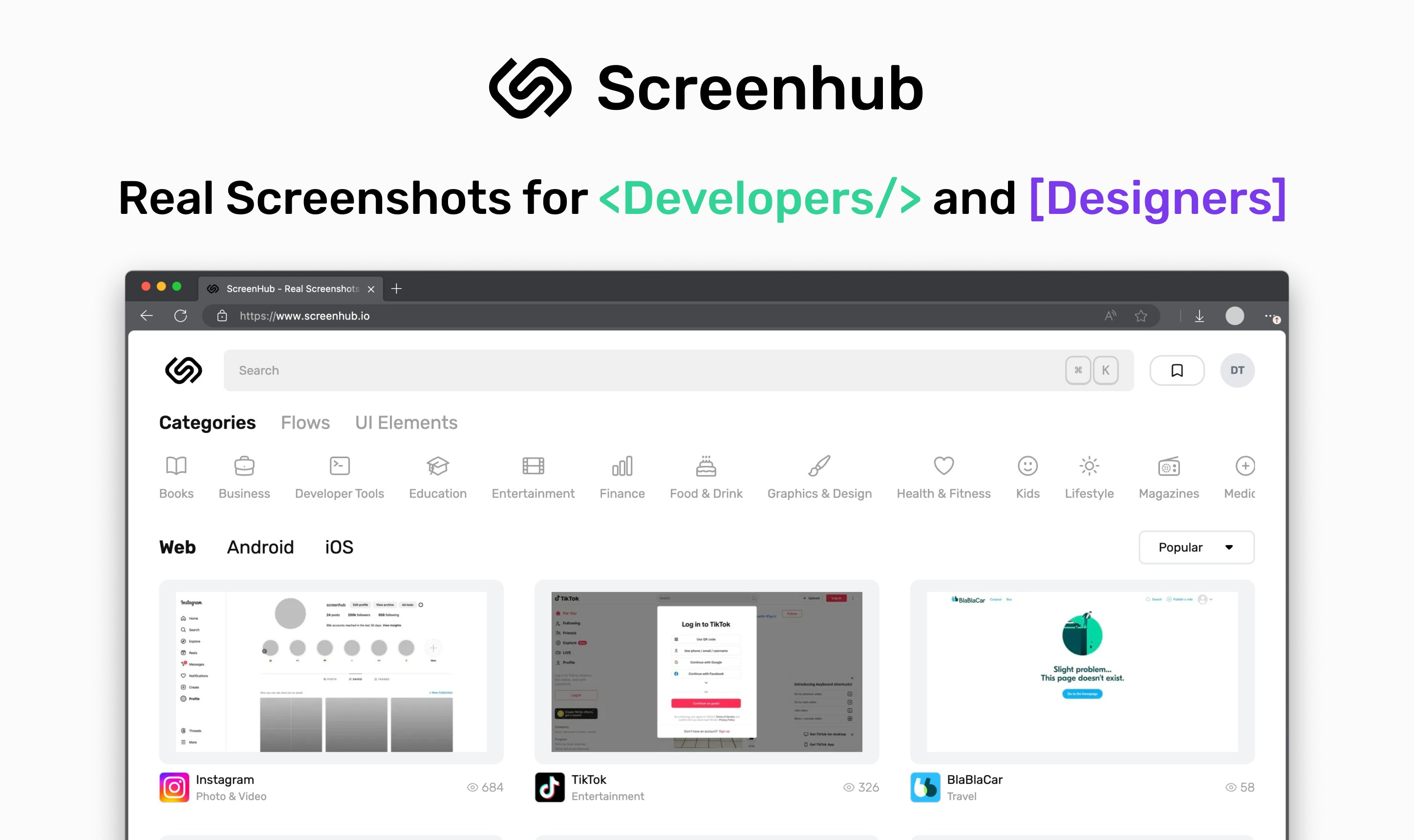Viewport: 1414px width, 840px height.
Task: Activate the ScreenHub - Real Screenshots browser tab
Action: click(x=290, y=289)
